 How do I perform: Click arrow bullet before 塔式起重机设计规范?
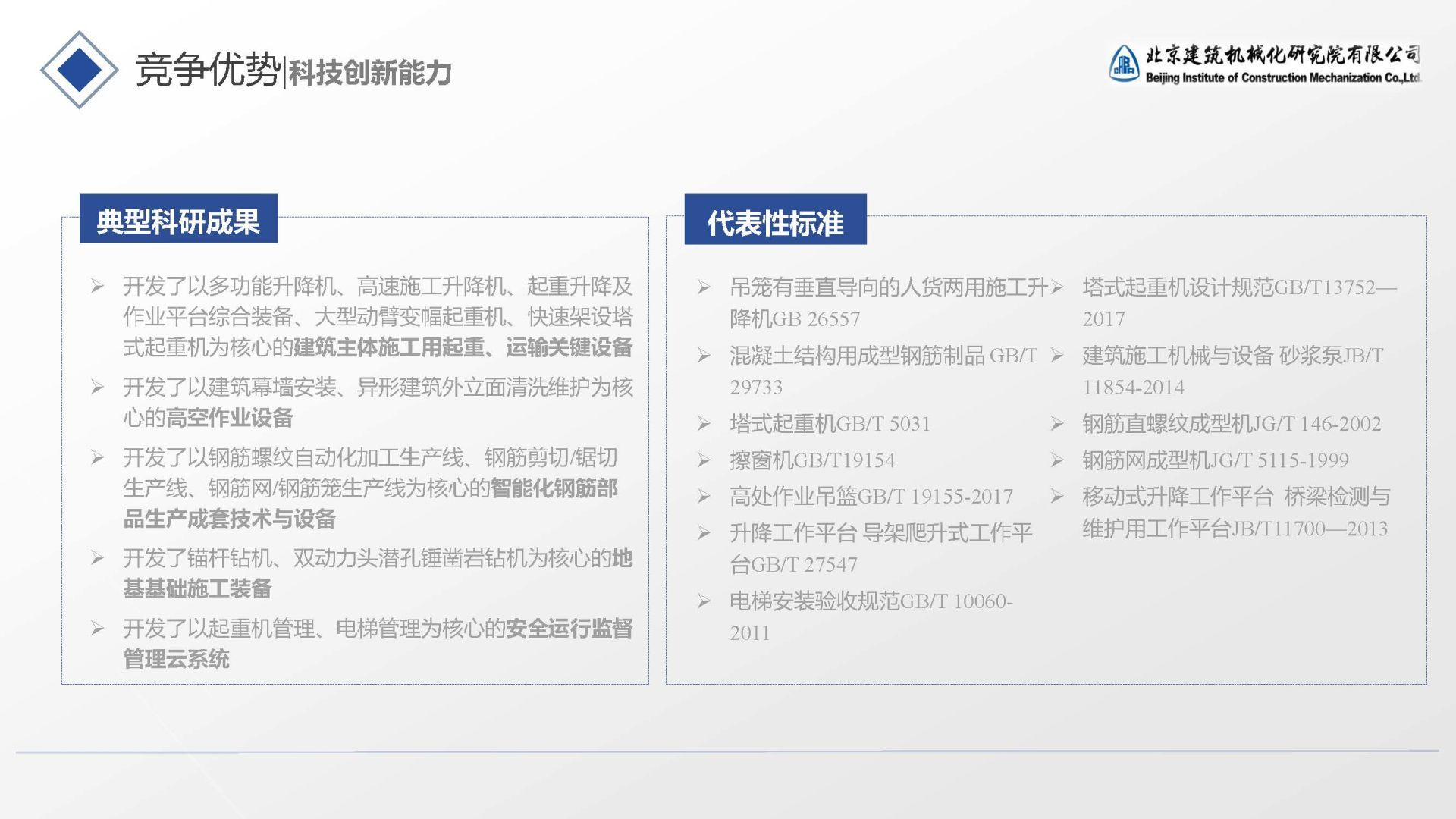[x=1057, y=287]
